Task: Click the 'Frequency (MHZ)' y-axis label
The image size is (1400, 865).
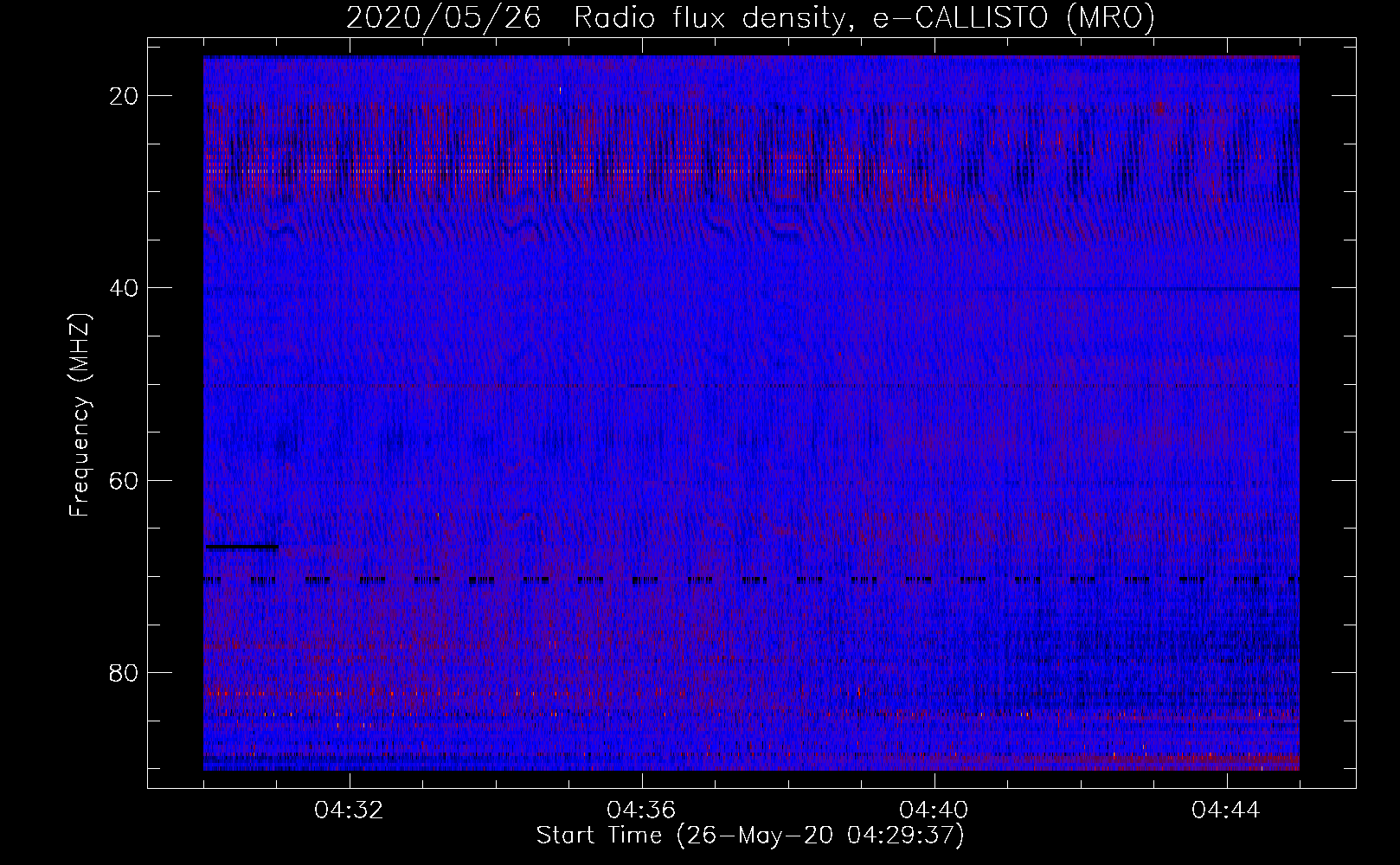Action: (80, 415)
